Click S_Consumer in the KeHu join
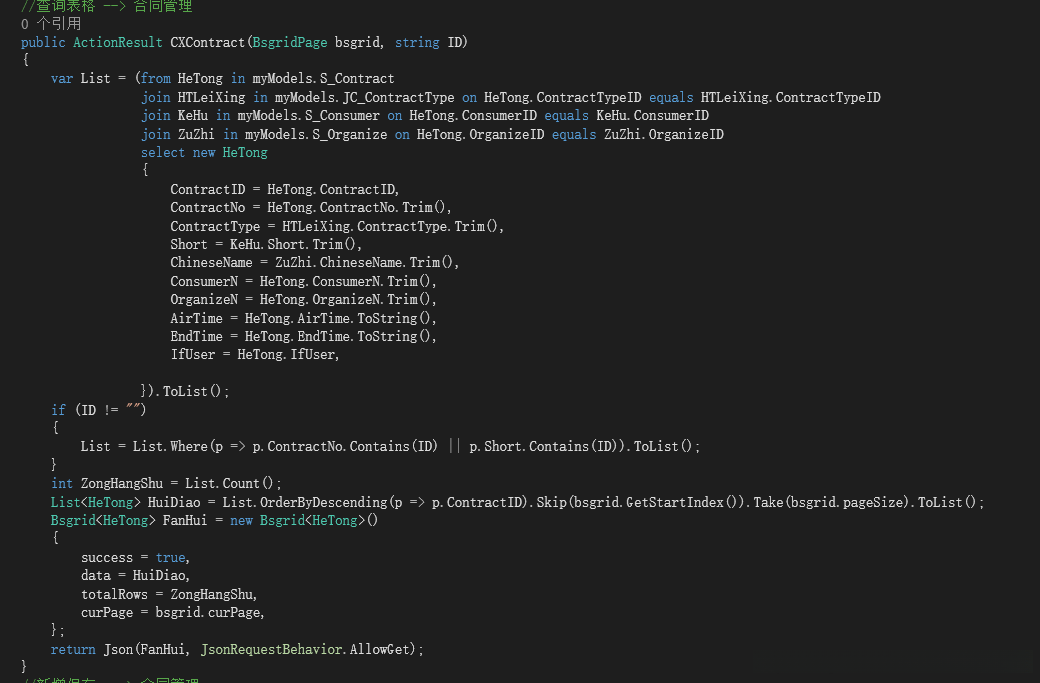Viewport: 1040px width, 683px height. coord(341,116)
